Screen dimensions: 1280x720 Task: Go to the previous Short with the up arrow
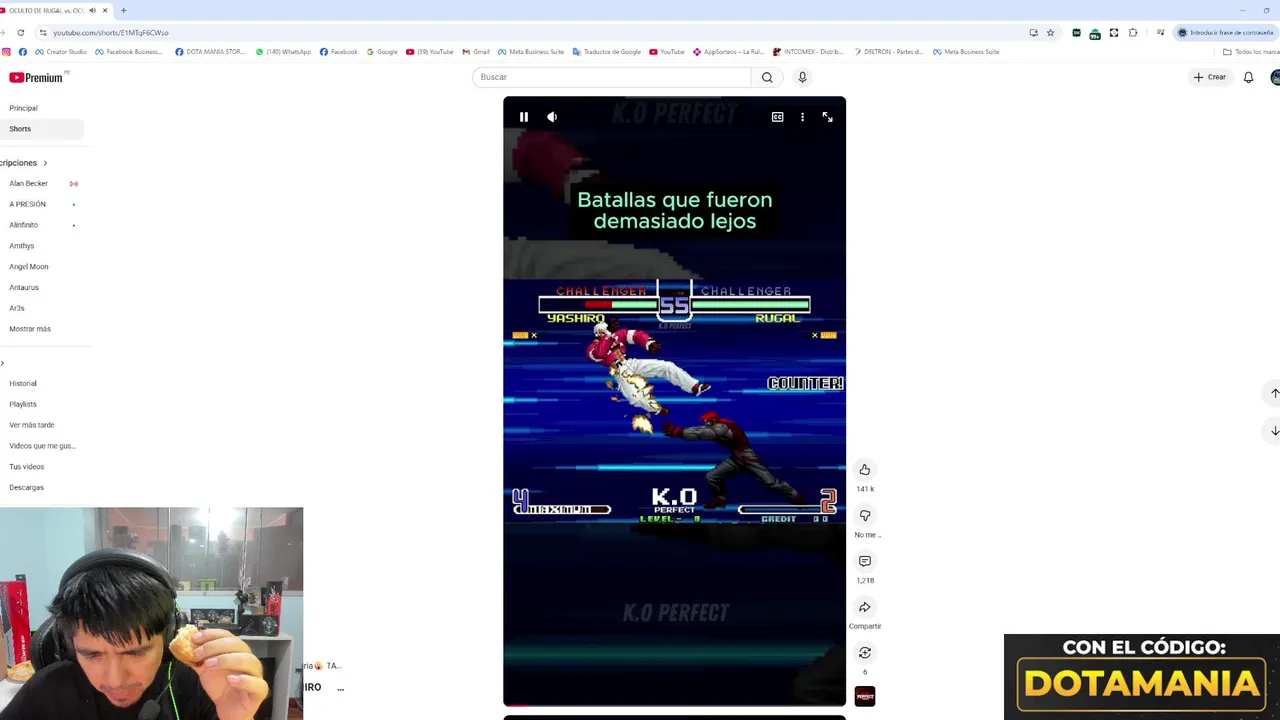[x=1274, y=393]
